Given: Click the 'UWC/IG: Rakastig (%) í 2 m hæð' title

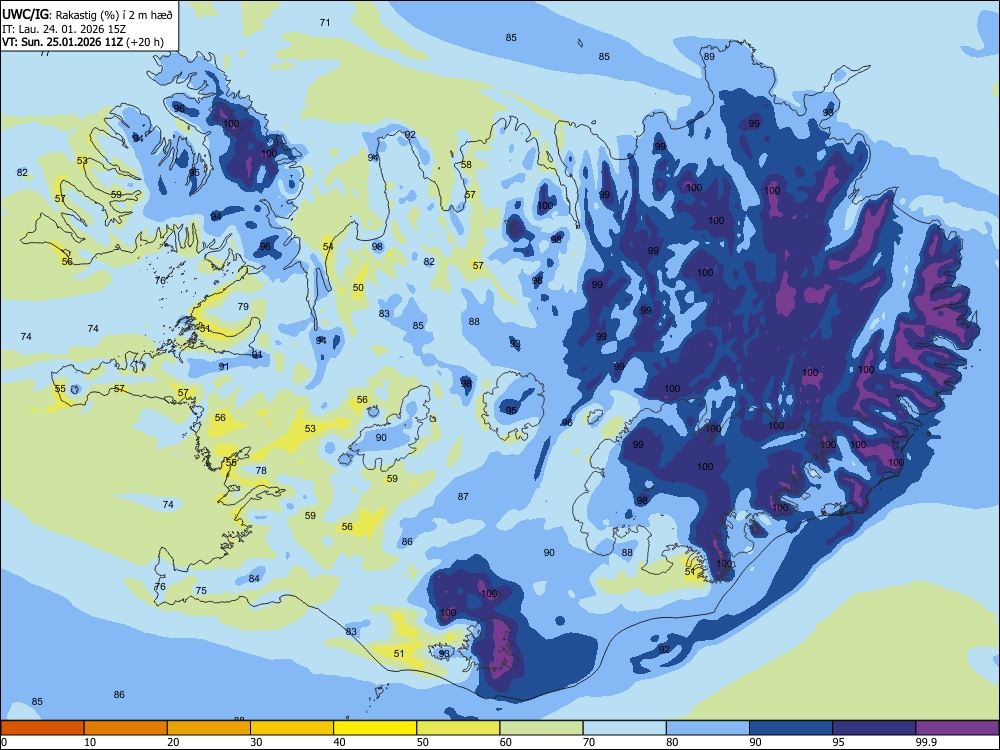Looking at the screenshot, I should 87,14.
